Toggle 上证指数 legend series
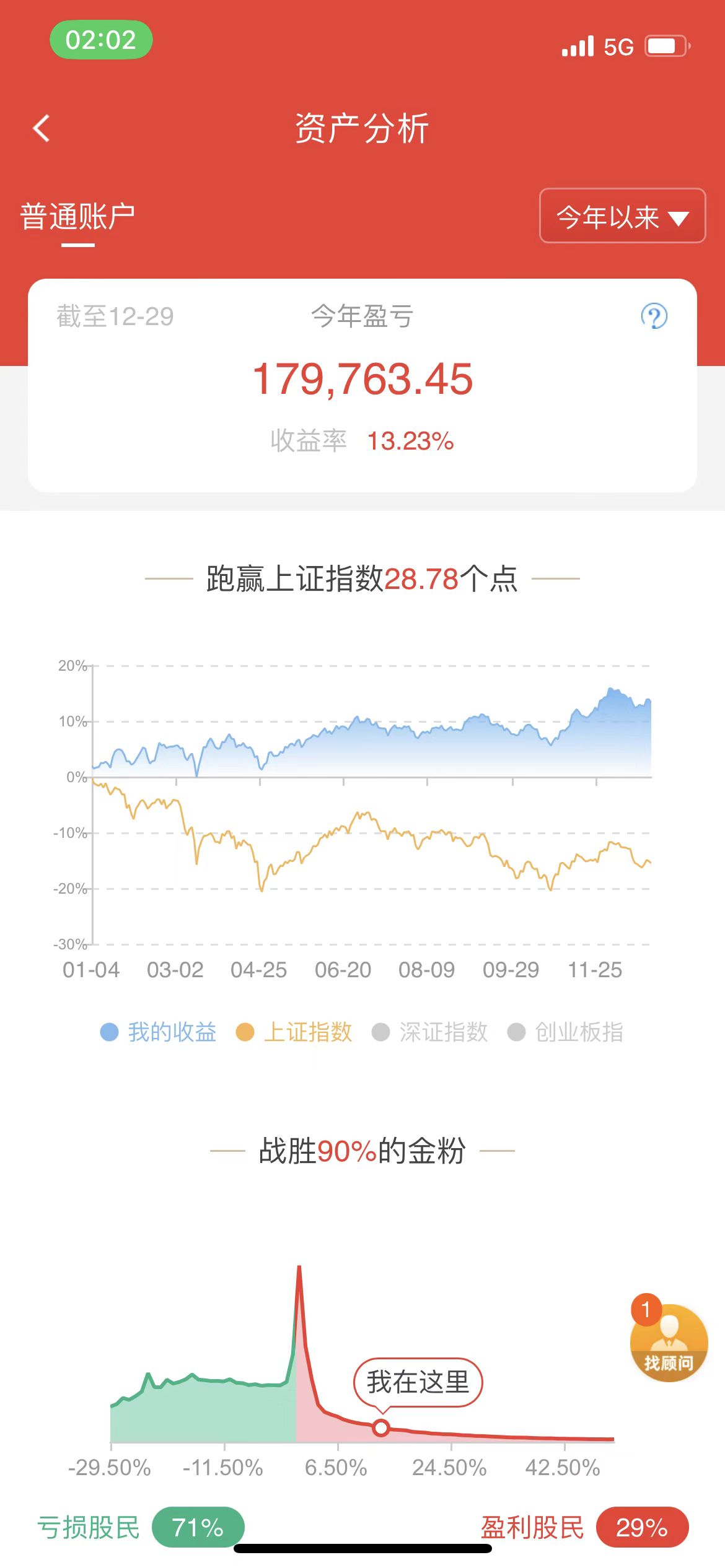This screenshot has width=725, height=1568. point(294,1032)
